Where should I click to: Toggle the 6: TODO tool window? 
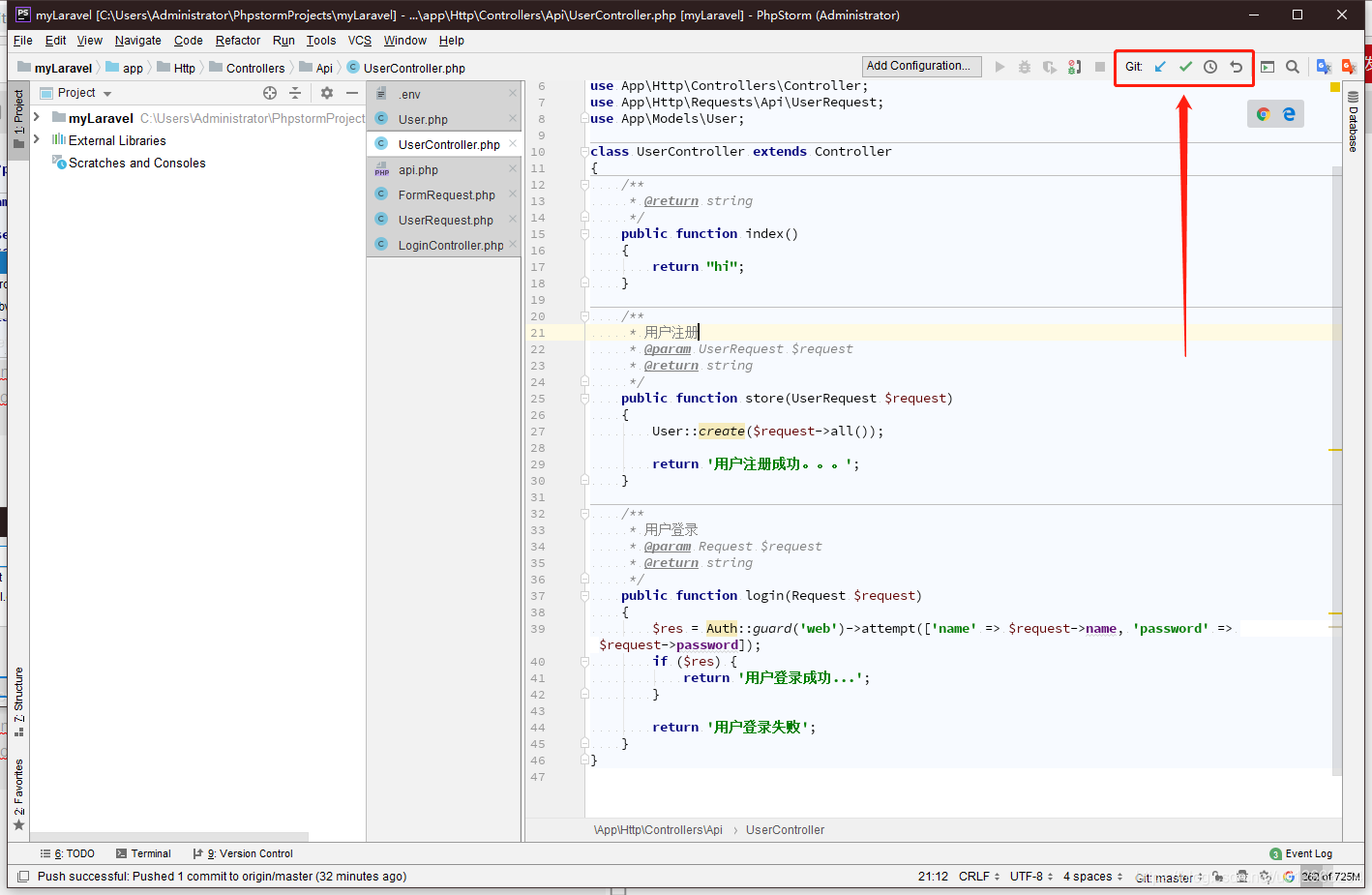tap(68, 853)
